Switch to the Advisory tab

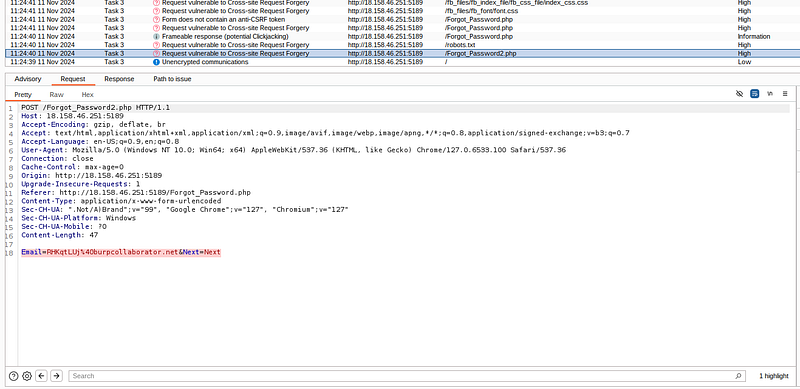[x=28, y=79]
